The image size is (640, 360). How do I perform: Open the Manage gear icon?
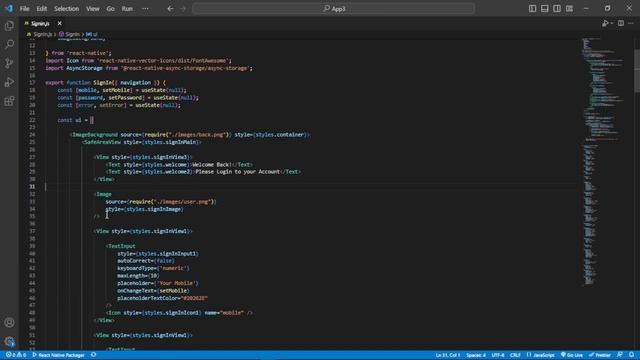pos(9,341)
